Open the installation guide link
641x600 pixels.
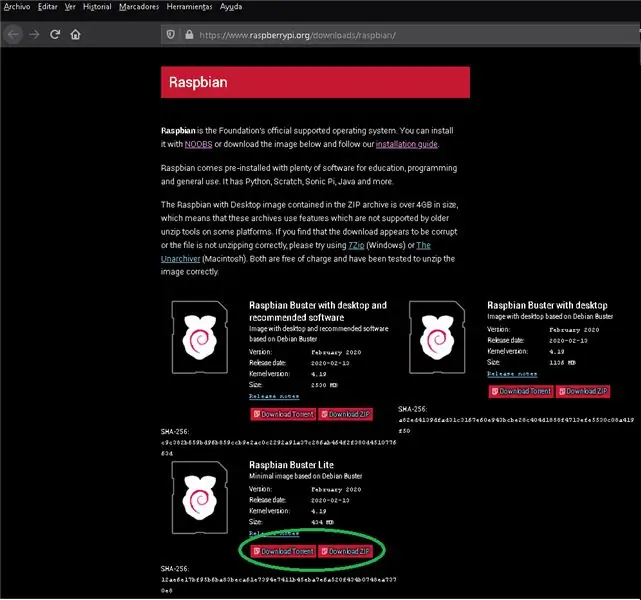coord(407,144)
